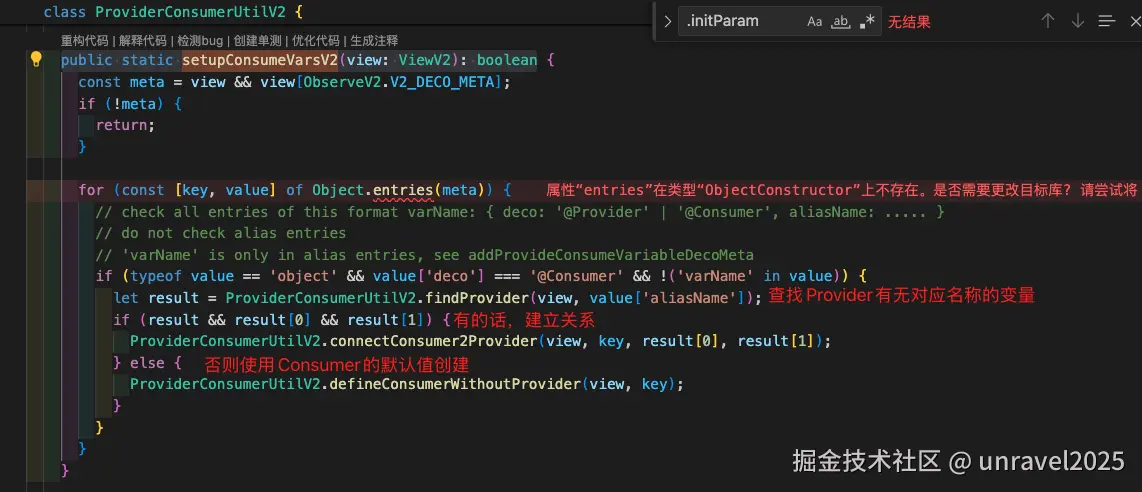
Task: Click the 检测bug code lens
Action: click(x=200, y=41)
